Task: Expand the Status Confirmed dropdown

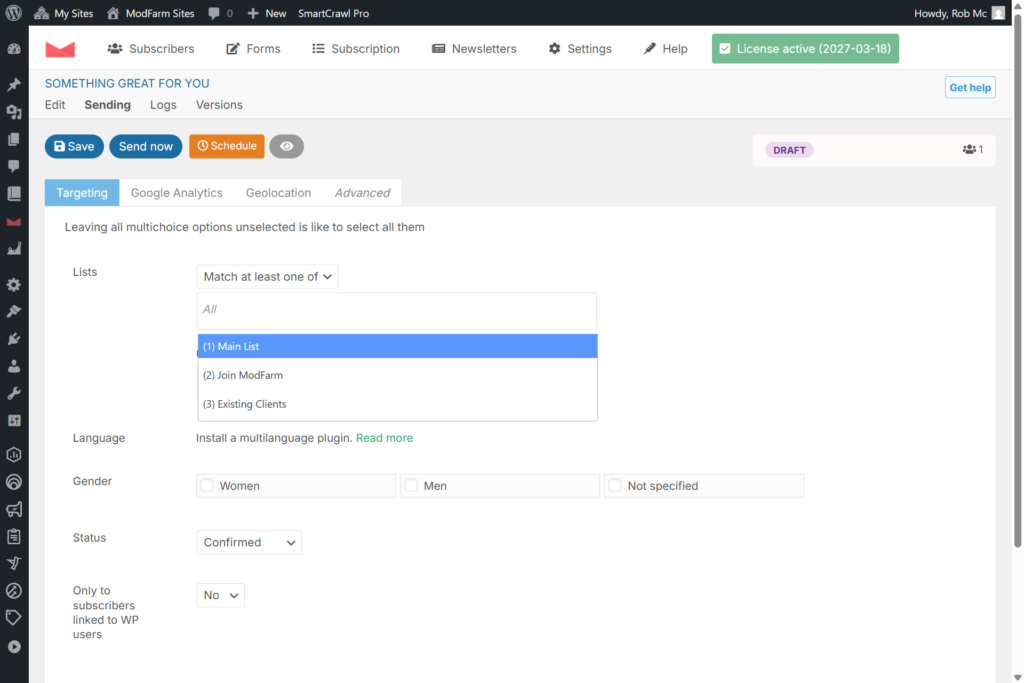Action: pyautogui.click(x=249, y=542)
